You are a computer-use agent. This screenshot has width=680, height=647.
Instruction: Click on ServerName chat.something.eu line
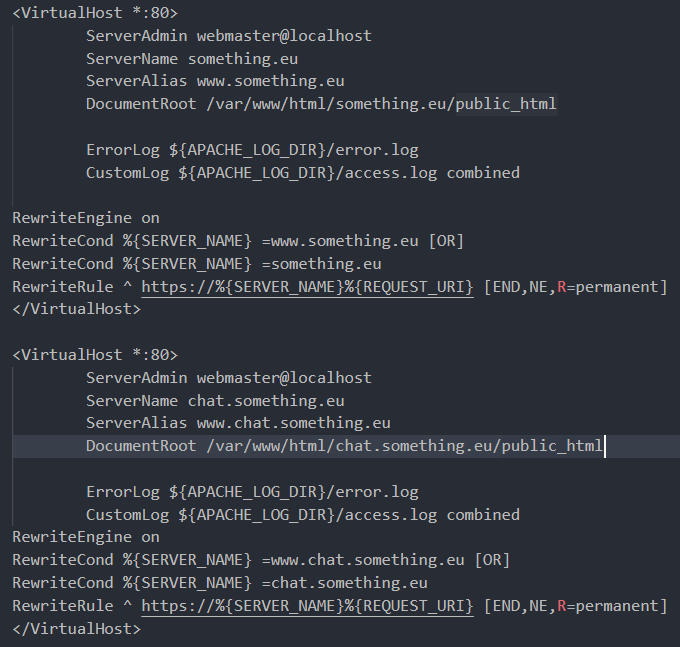click(x=215, y=401)
